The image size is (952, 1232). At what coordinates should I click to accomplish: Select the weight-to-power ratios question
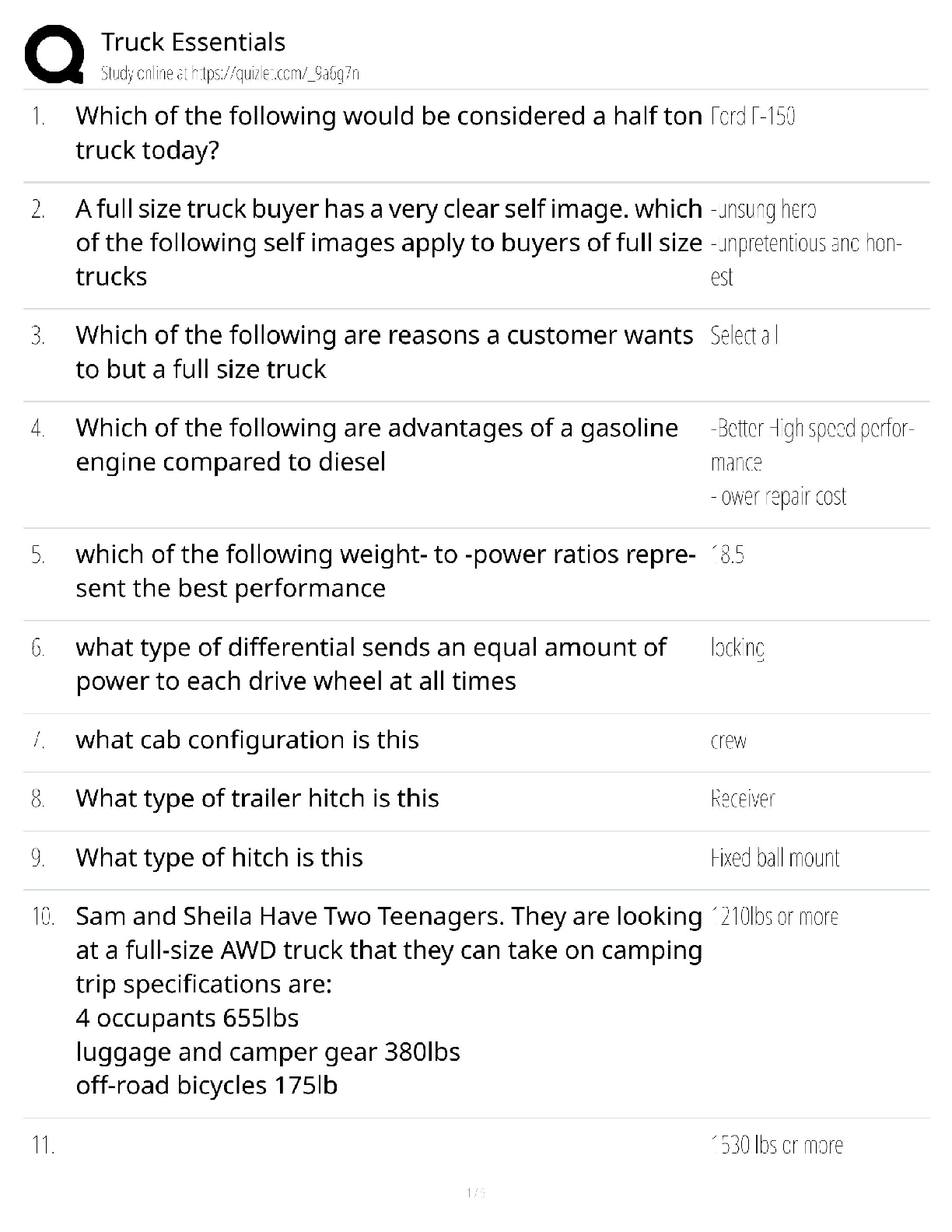pyautogui.click(x=385, y=571)
